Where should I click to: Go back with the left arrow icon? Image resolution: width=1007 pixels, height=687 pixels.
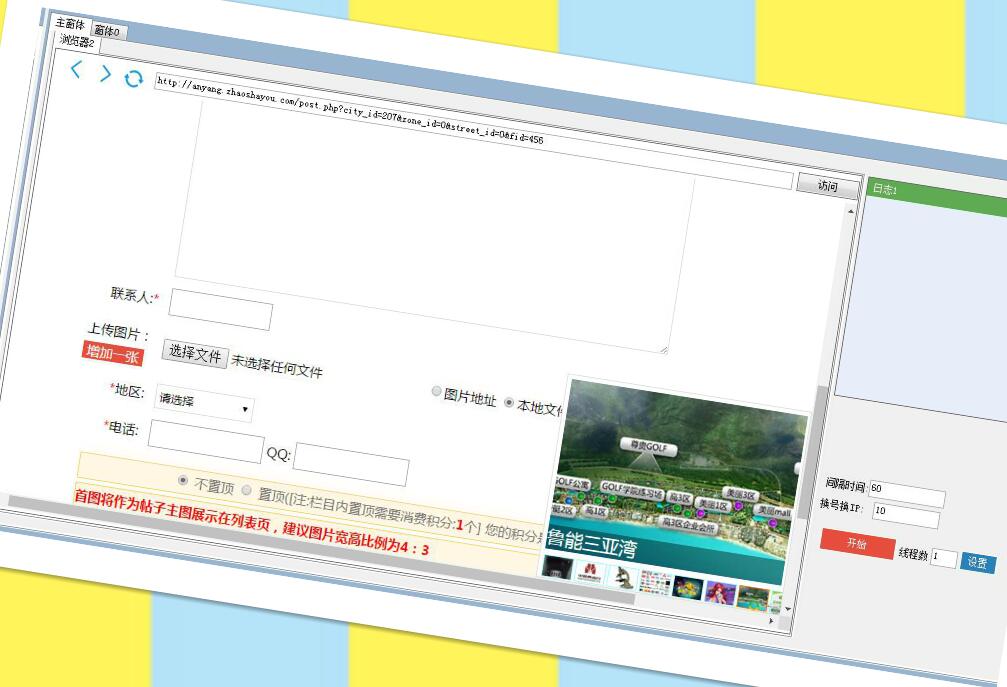click(76, 69)
